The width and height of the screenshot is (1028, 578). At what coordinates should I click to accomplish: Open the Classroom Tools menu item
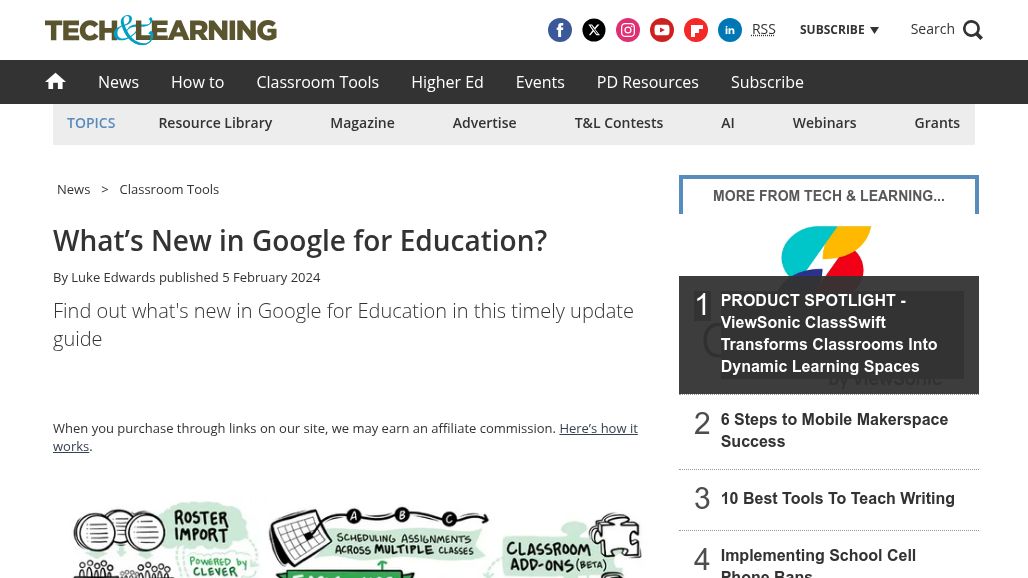point(317,82)
